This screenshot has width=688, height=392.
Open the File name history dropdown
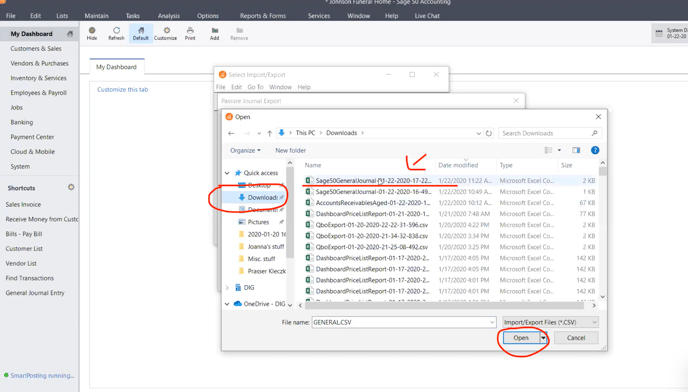click(x=492, y=322)
